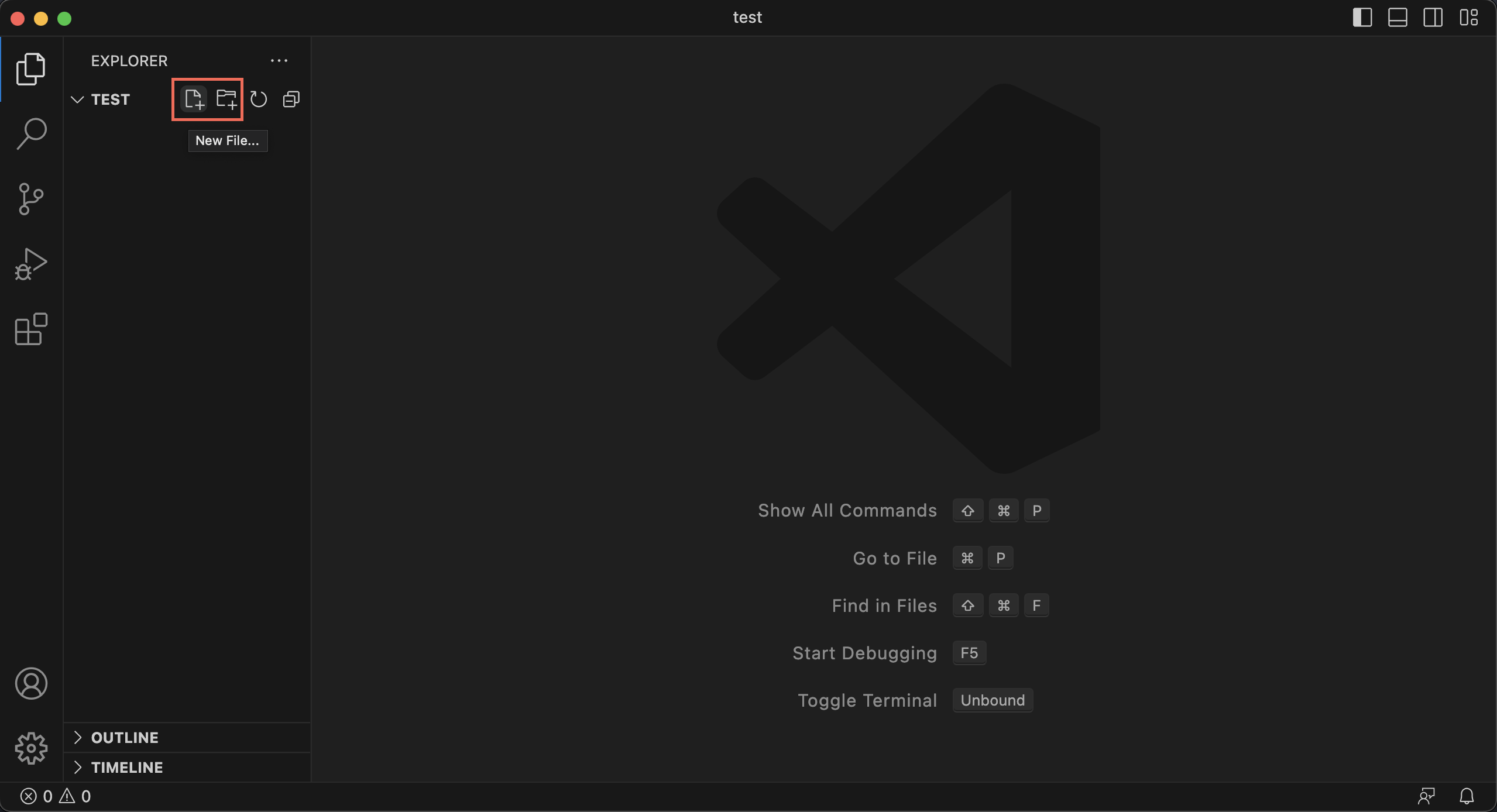Viewport: 1497px width, 812px height.
Task: Open Explorer views and more actions menu
Action: tap(279, 61)
